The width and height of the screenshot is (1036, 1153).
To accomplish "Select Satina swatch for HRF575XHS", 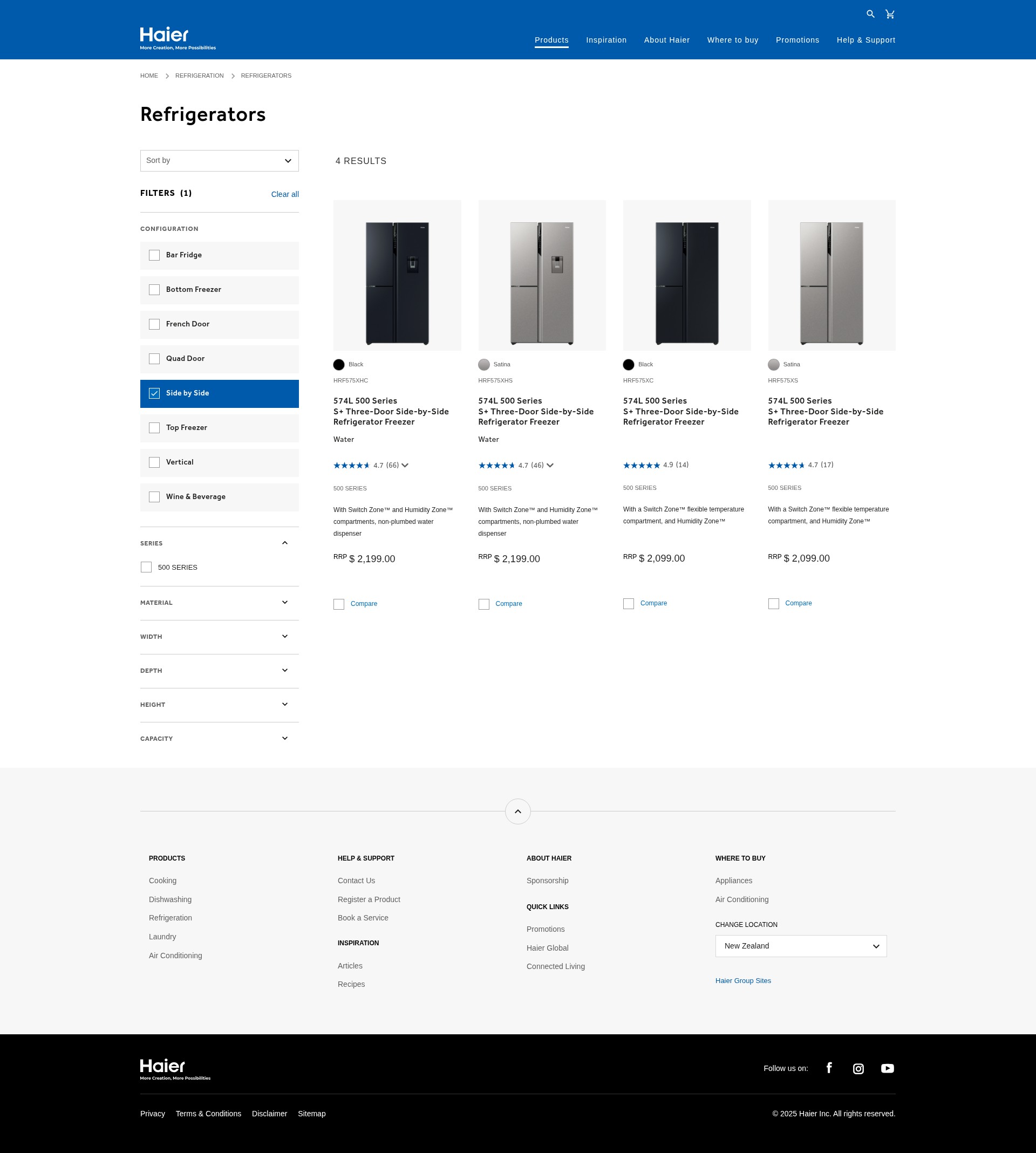I will tap(484, 365).
